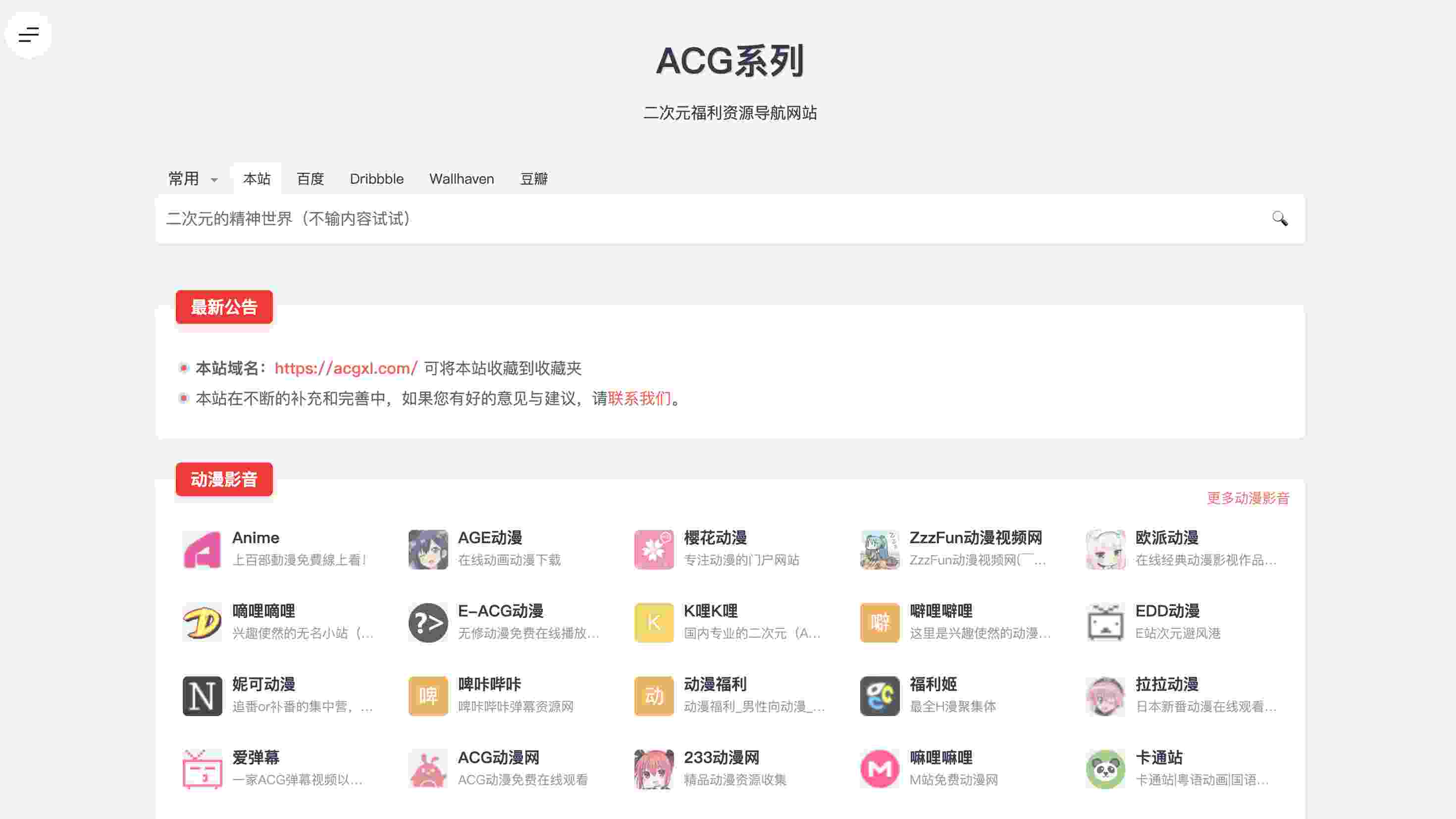
Task: Open the 卡通站 panda icon
Action: (1105, 768)
